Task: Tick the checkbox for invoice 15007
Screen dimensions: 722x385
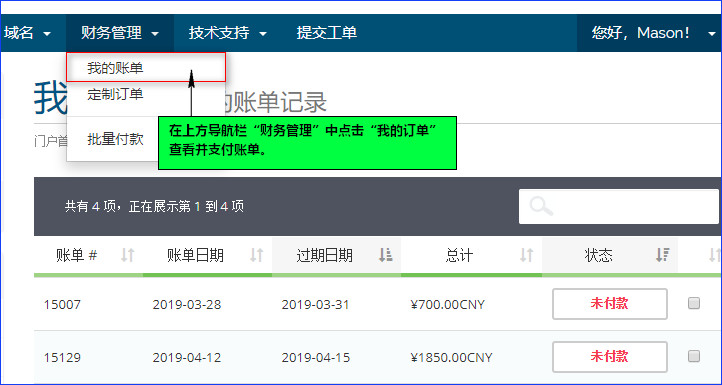Action: [x=693, y=303]
